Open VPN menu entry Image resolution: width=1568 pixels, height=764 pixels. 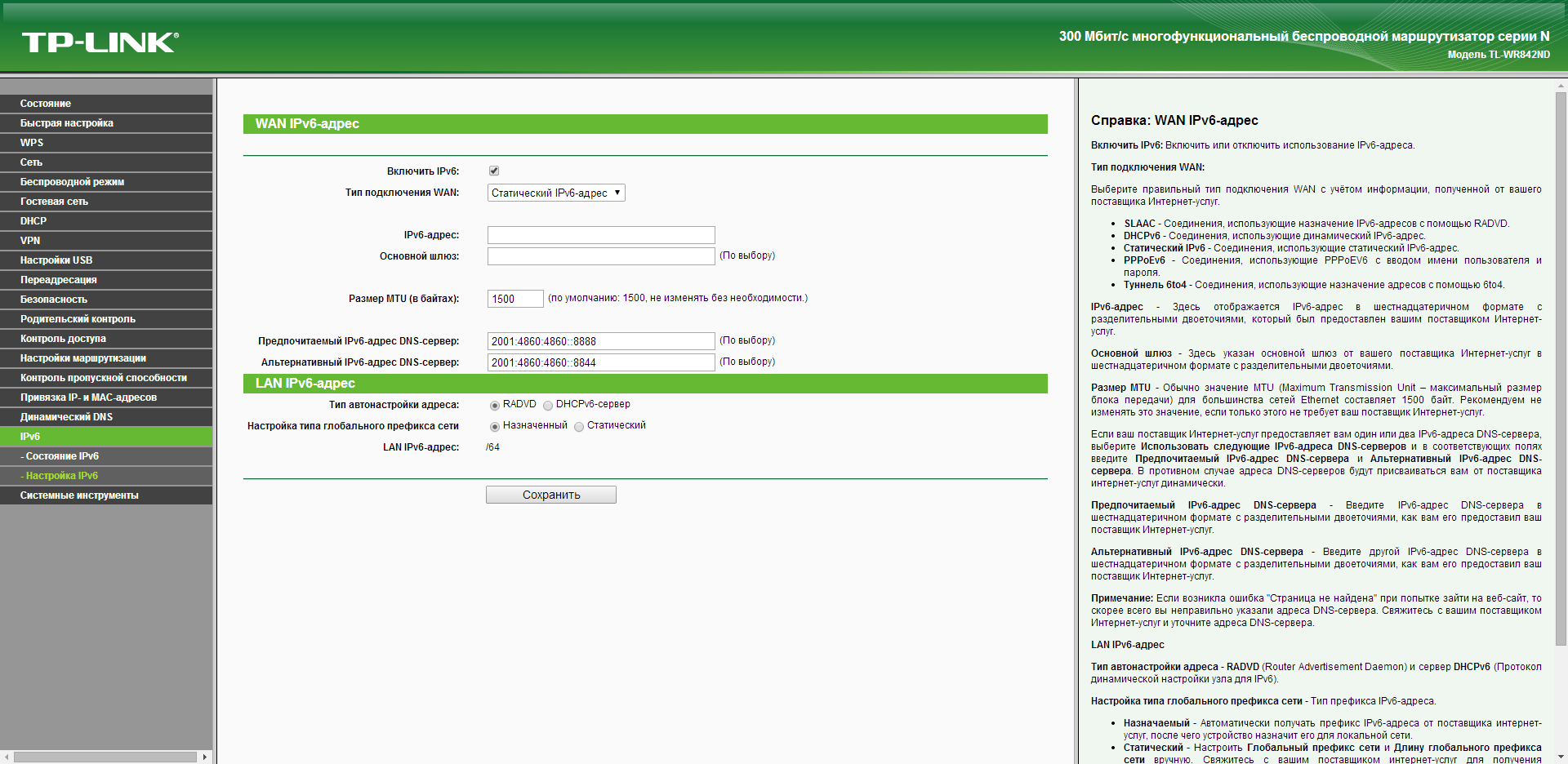[106, 241]
